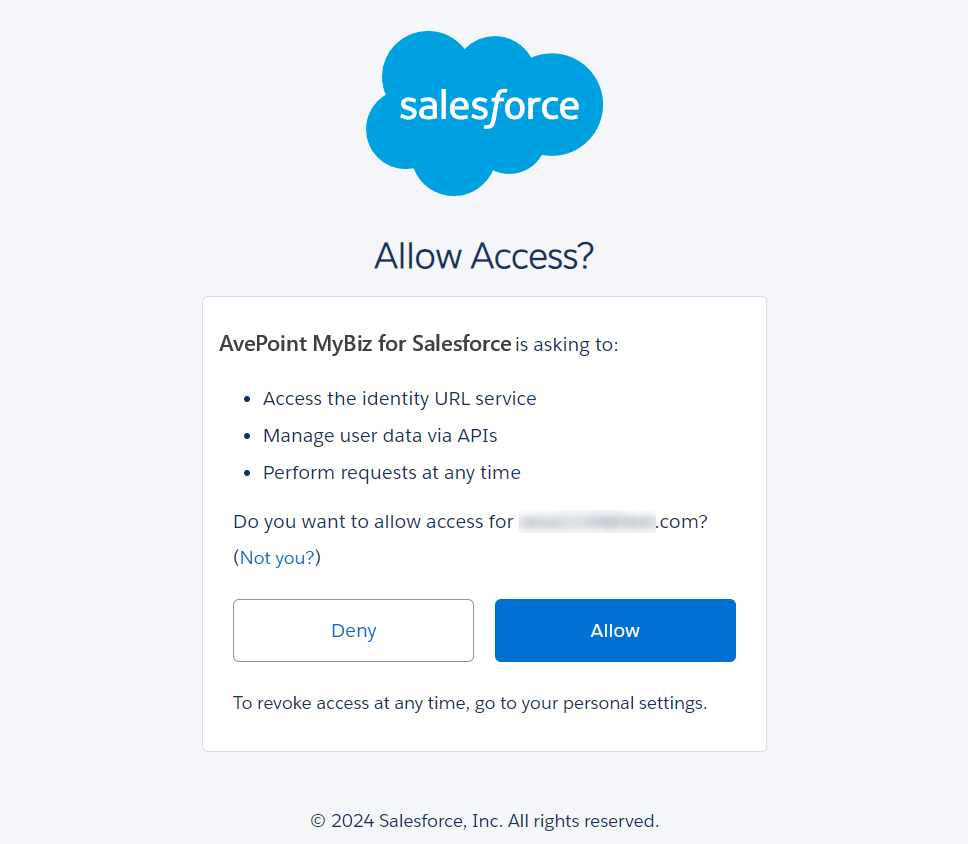Click the bullet beside Manage user data
968x844 pixels.
(x=246, y=434)
